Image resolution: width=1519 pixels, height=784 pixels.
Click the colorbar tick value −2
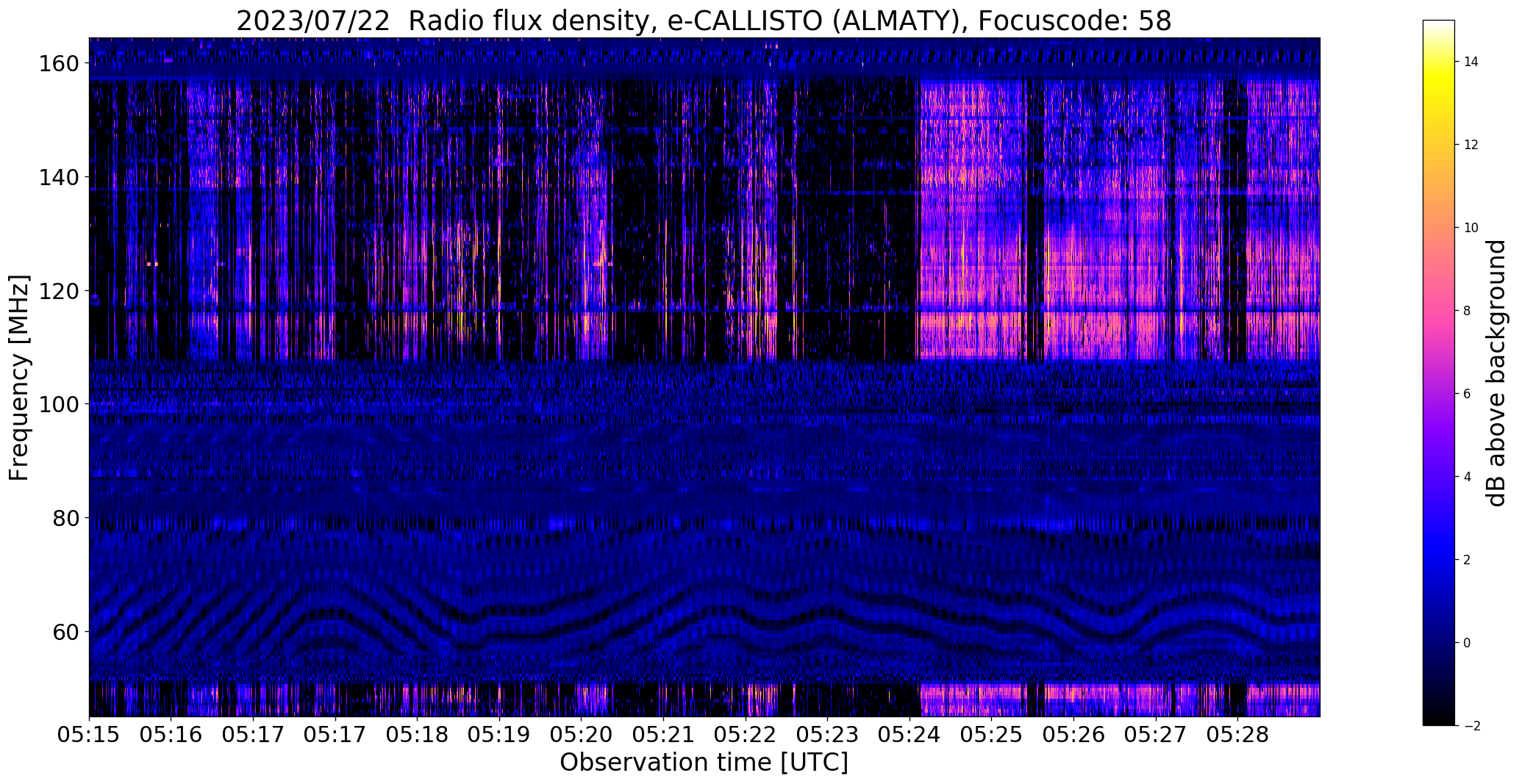pos(1470,726)
